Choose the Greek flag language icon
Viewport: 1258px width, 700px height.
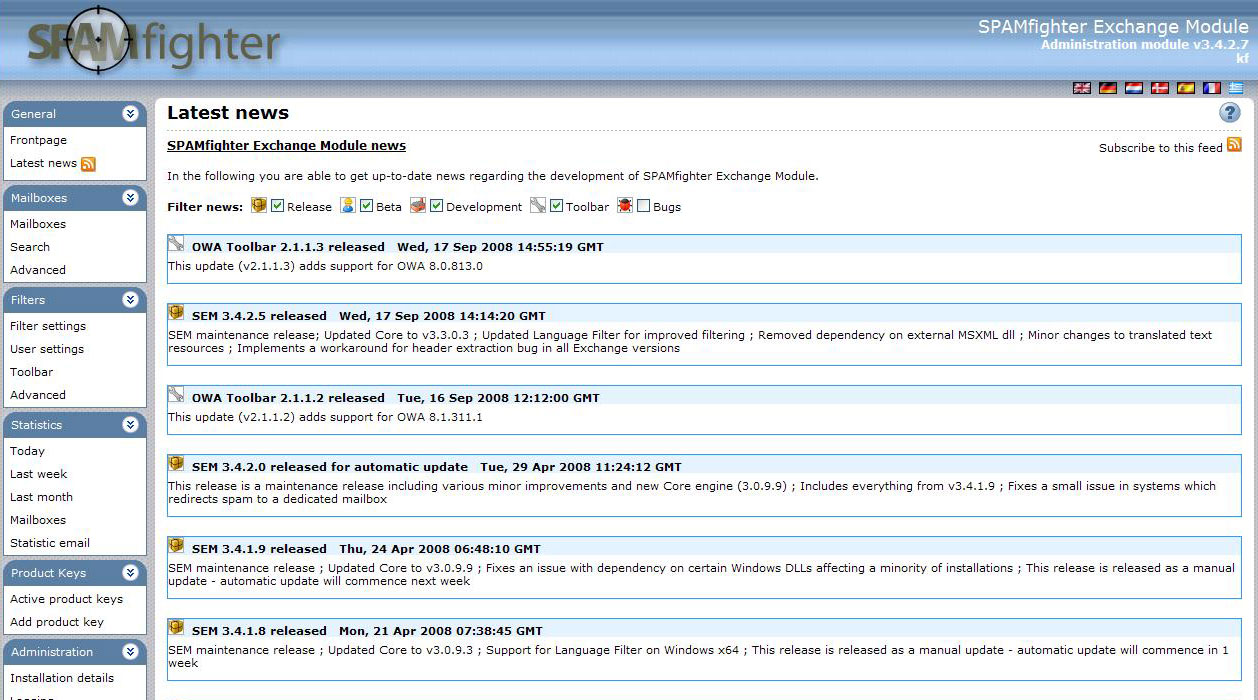tap(1236, 88)
